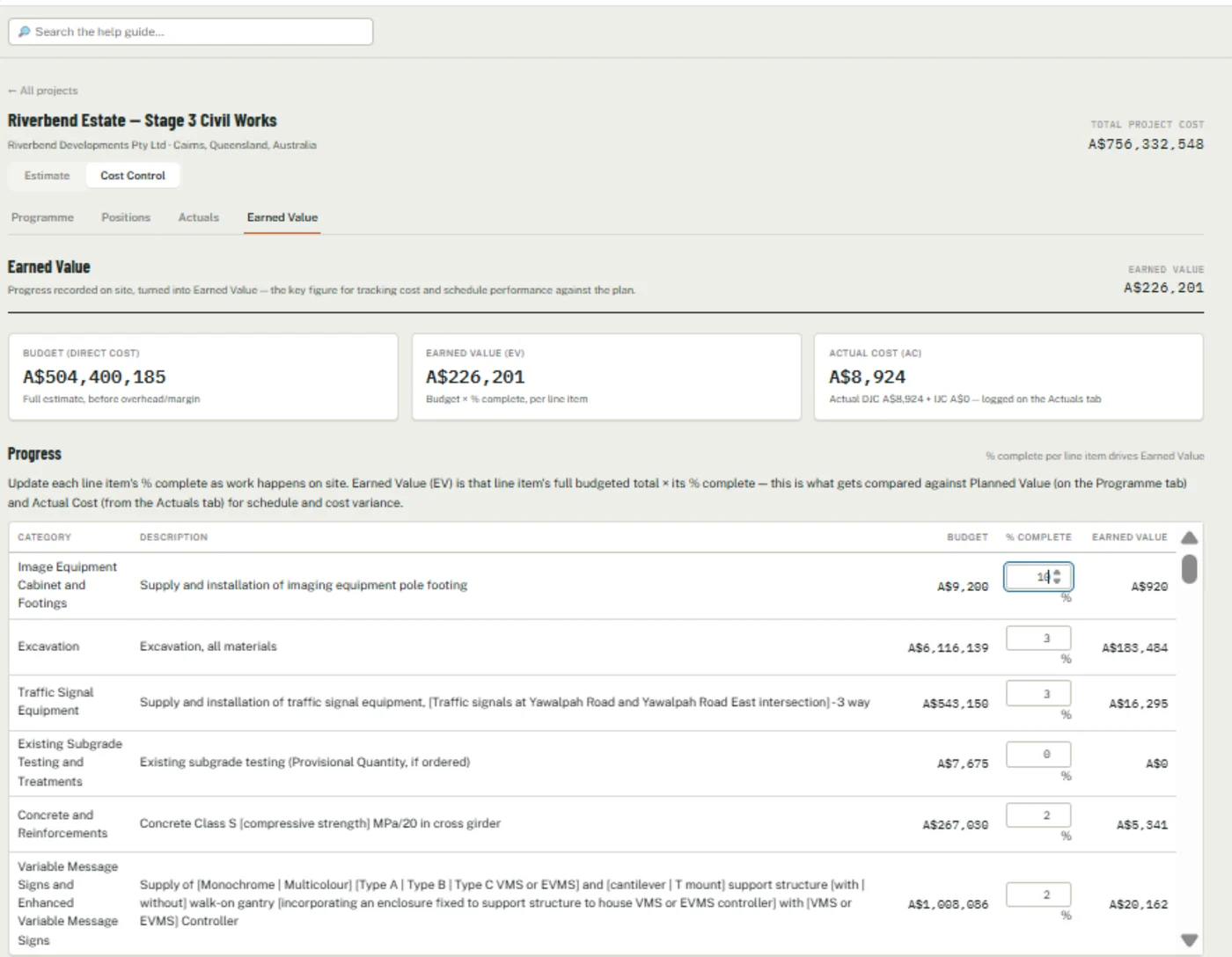
Task: Click the Earned Value (EV) summary card
Action: pyautogui.click(x=606, y=376)
